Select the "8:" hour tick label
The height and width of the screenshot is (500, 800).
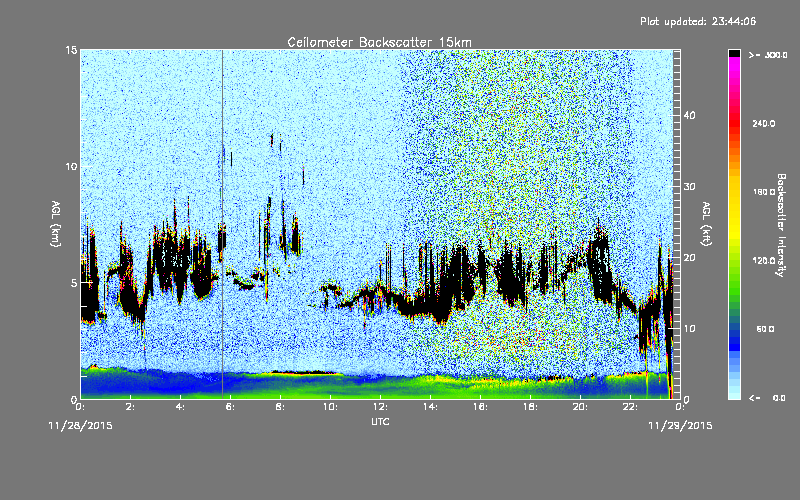[x=280, y=407]
